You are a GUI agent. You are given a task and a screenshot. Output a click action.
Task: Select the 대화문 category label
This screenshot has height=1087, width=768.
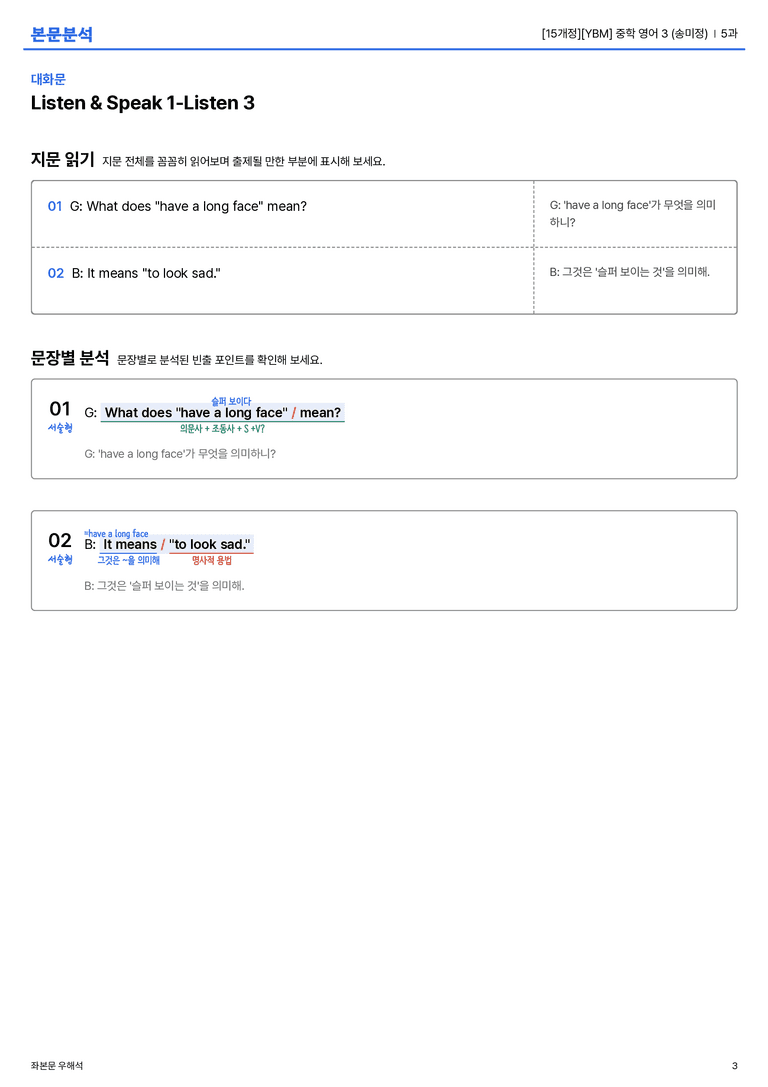(x=48, y=79)
